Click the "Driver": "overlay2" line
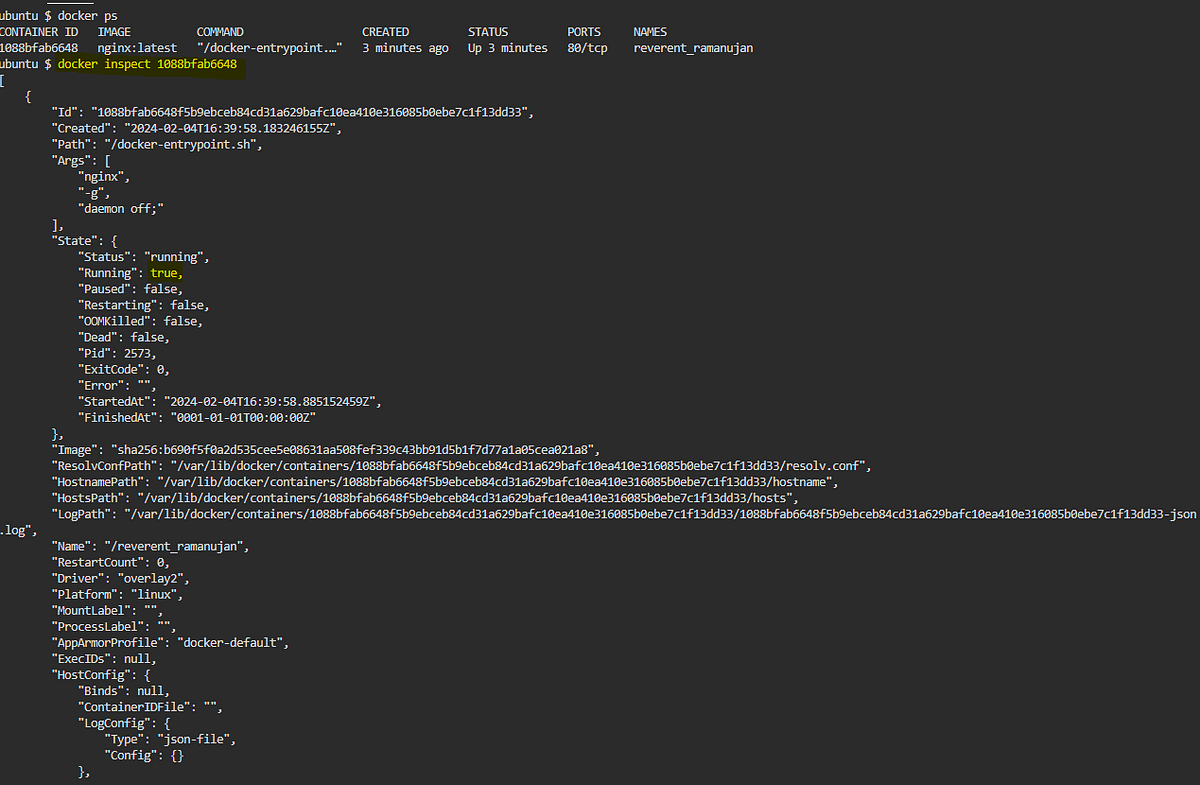 [x=120, y=578]
